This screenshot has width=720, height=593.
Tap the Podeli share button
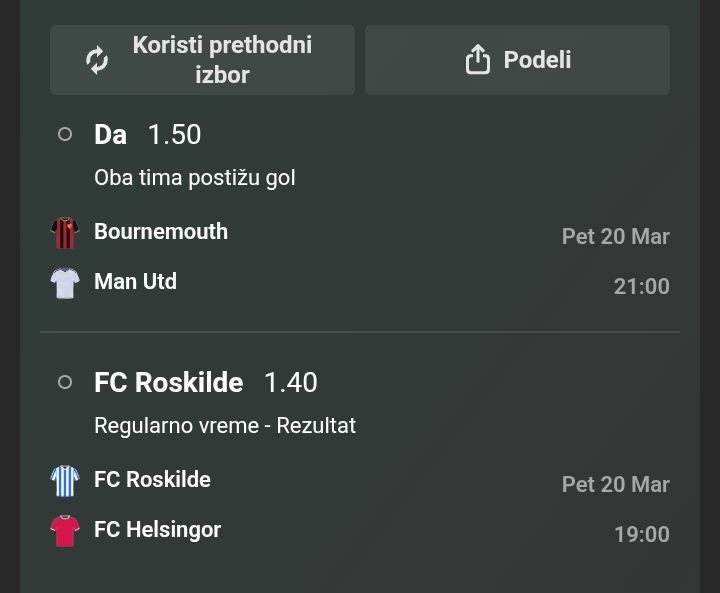517,60
